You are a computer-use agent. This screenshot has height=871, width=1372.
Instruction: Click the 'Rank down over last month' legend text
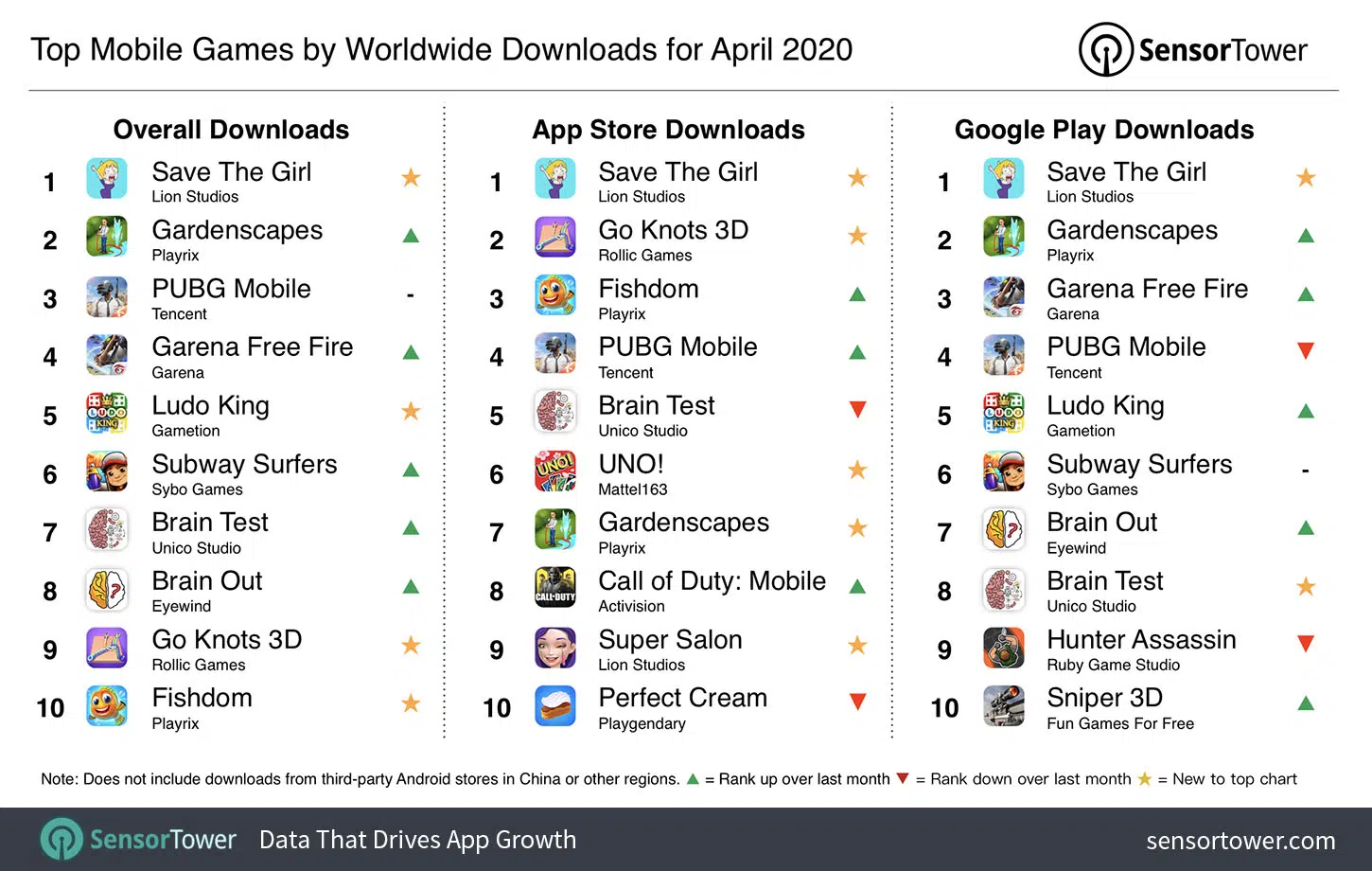click(1030, 779)
